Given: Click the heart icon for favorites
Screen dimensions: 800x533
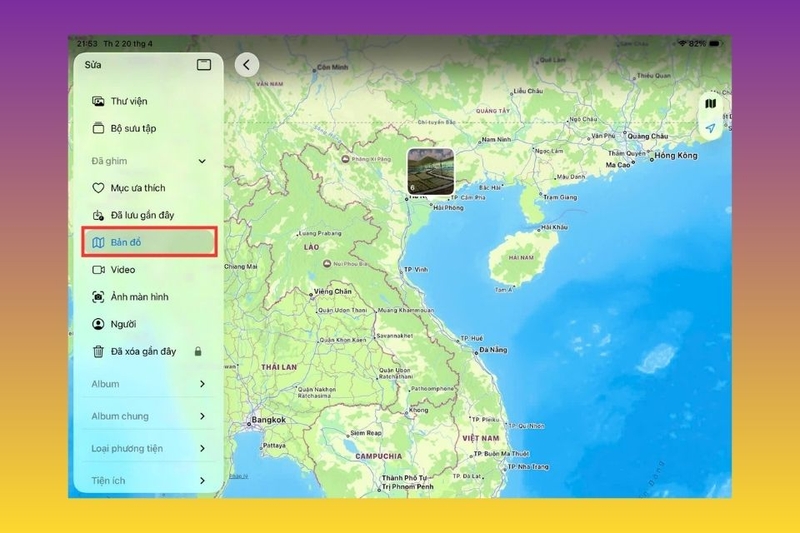Looking at the screenshot, I should [x=98, y=188].
